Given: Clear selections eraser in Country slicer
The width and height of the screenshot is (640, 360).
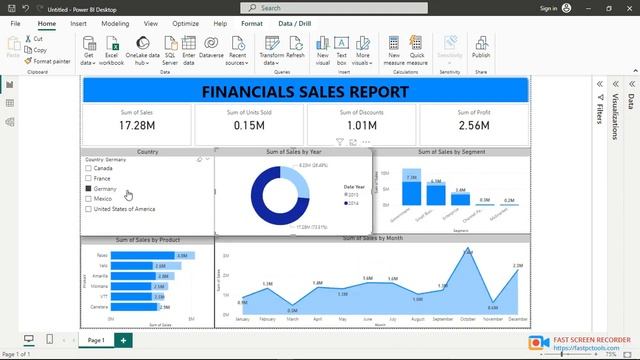Looking at the screenshot, I should (x=199, y=159).
